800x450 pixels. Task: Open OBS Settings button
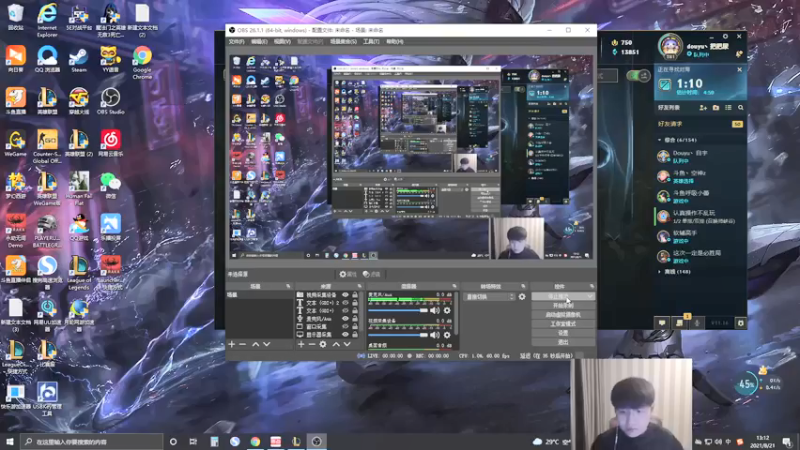click(x=563, y=333)
